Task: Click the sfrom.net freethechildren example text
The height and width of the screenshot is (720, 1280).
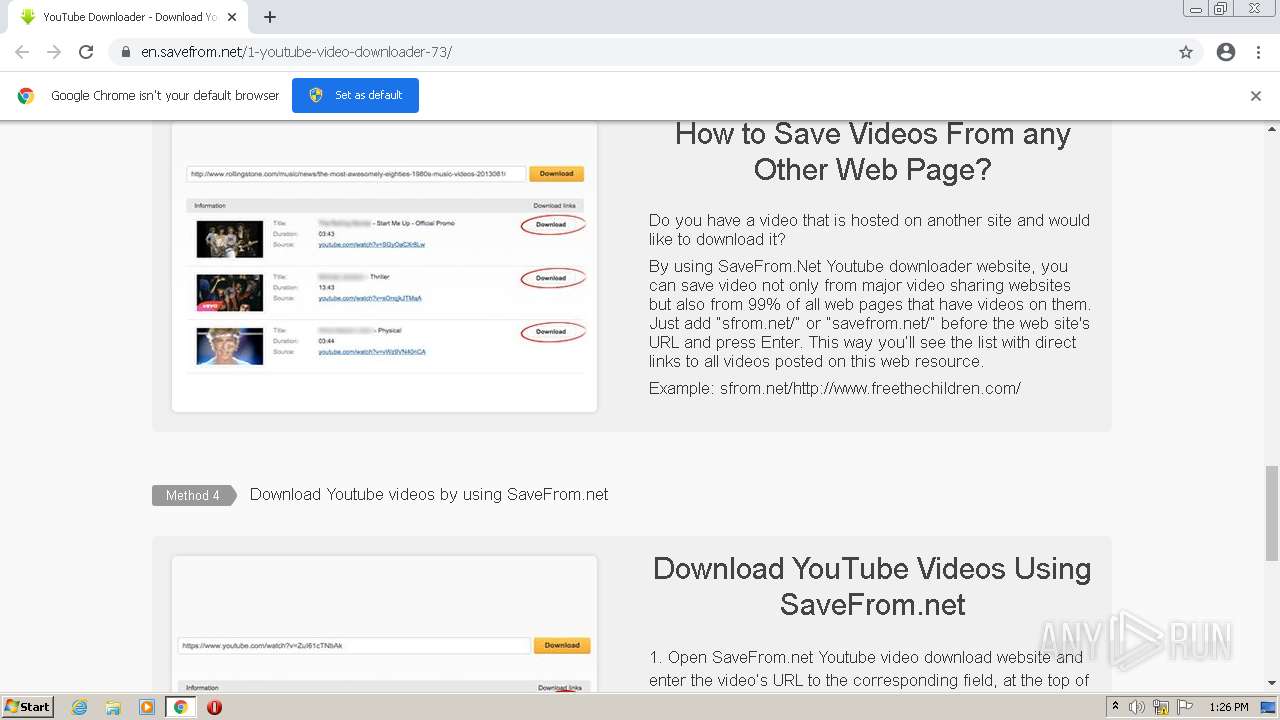Action: (x=835, y=388)
